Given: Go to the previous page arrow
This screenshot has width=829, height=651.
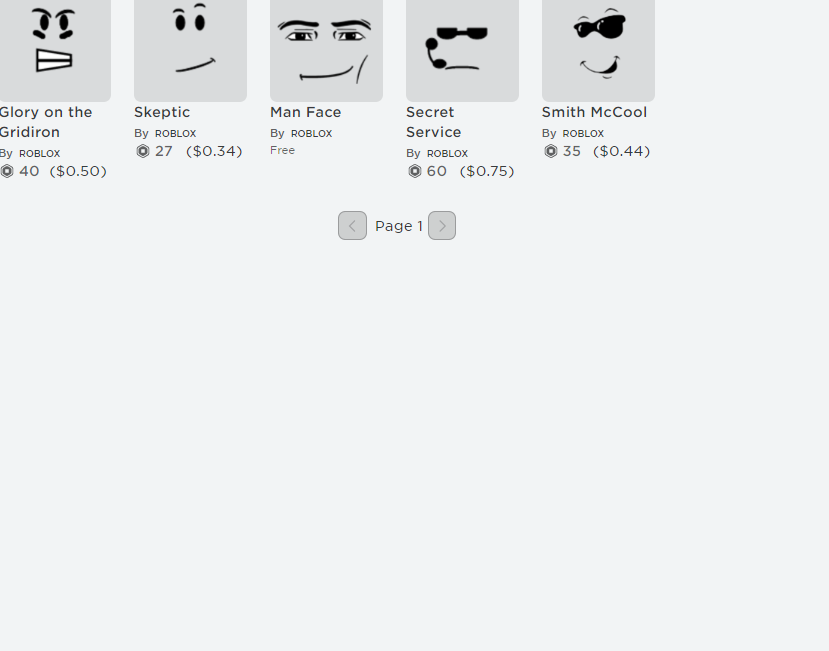Looking at the screenshot, I should (352, 226).
